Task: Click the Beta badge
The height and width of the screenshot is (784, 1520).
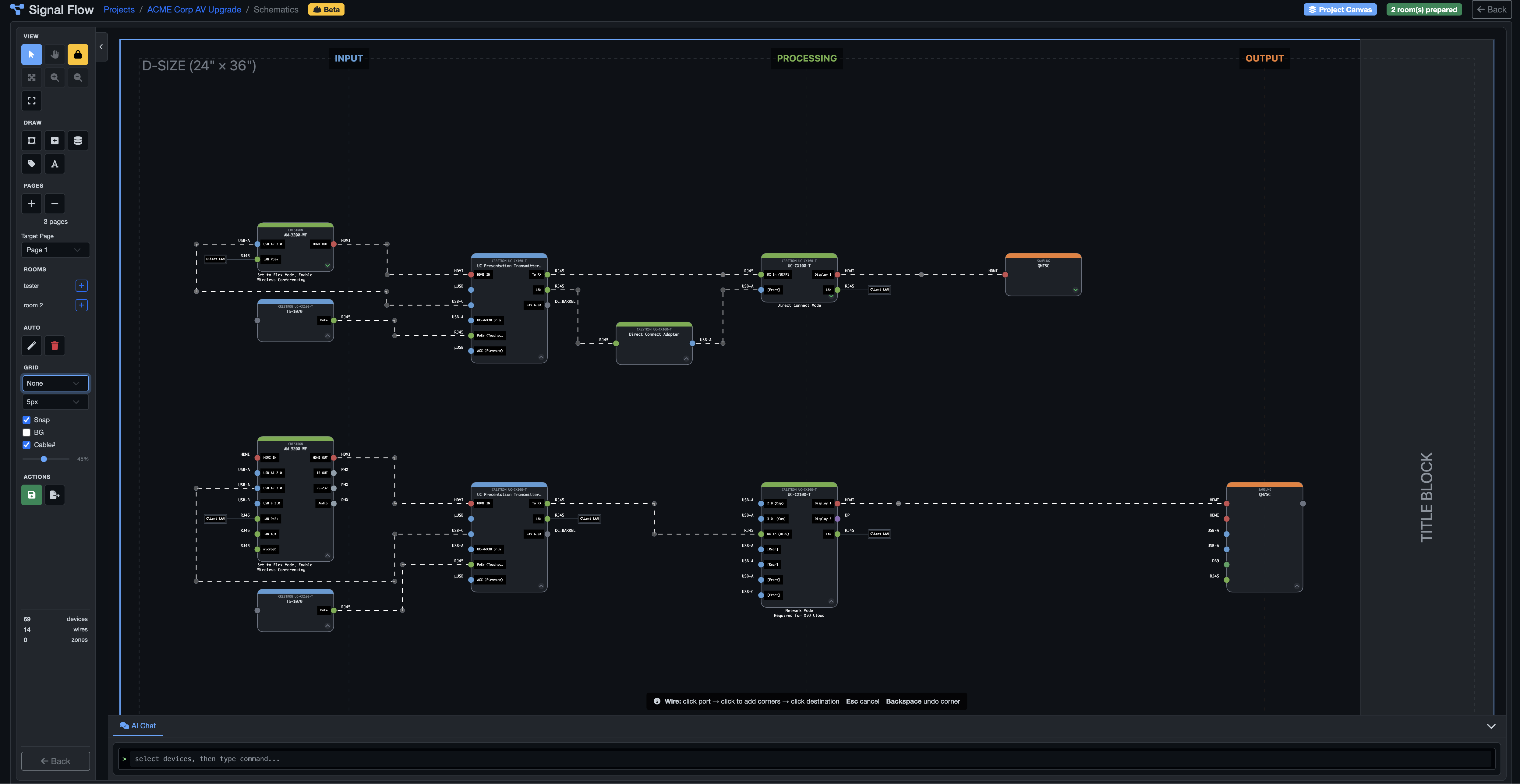Action: tap(326, 9)
